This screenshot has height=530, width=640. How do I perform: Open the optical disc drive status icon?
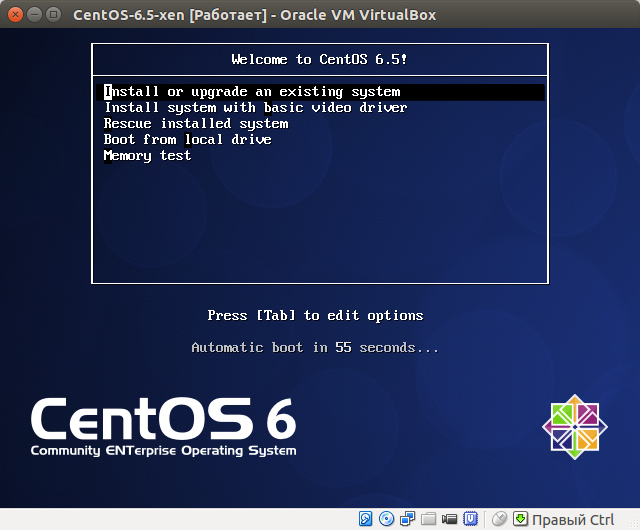click(386, 519)
